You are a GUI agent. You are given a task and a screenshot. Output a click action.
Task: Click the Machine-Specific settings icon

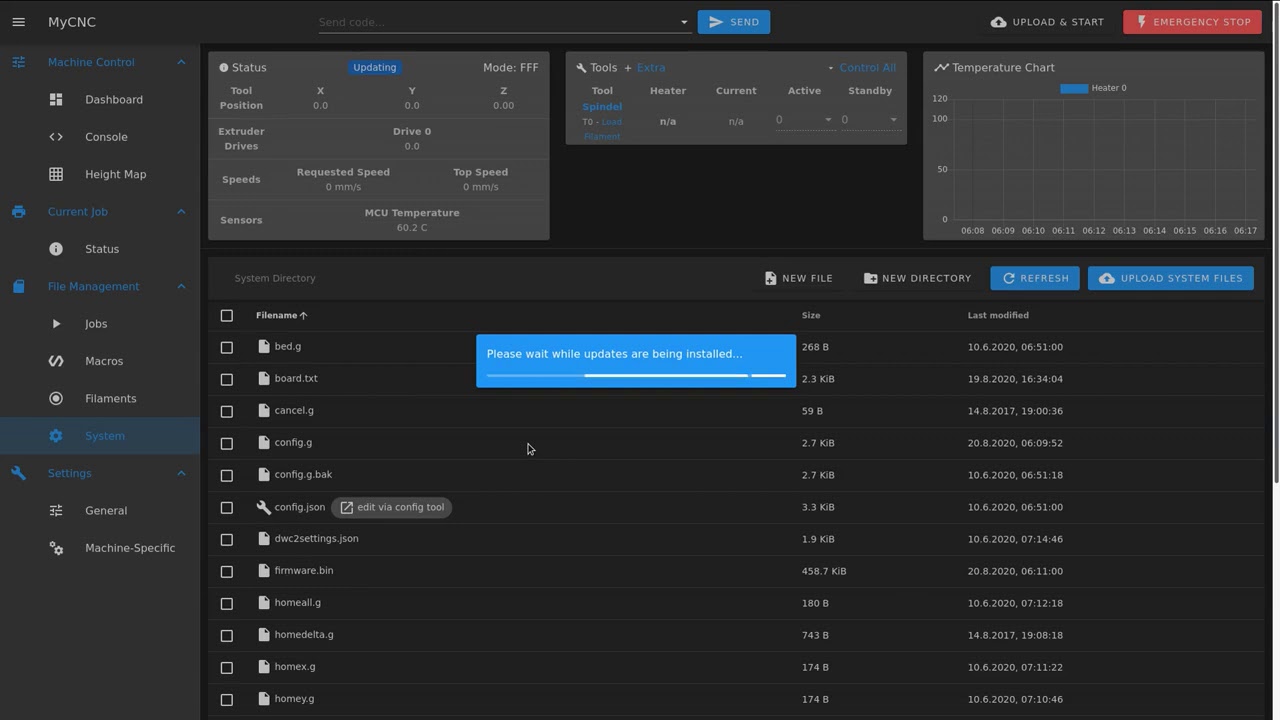click(56, 548)
